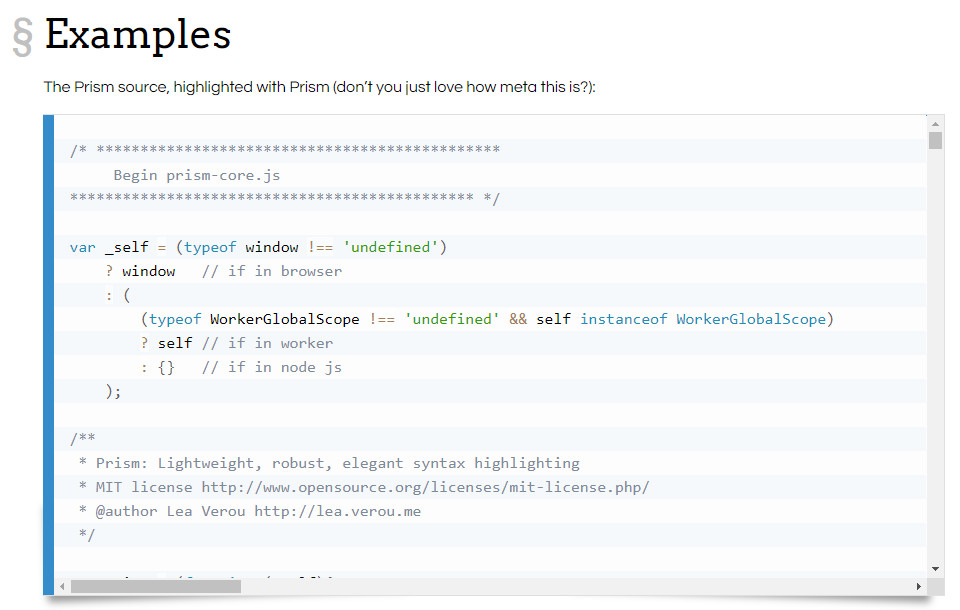
Task: Click the vertical scrollbar thumb
Action: pos(935,140)
